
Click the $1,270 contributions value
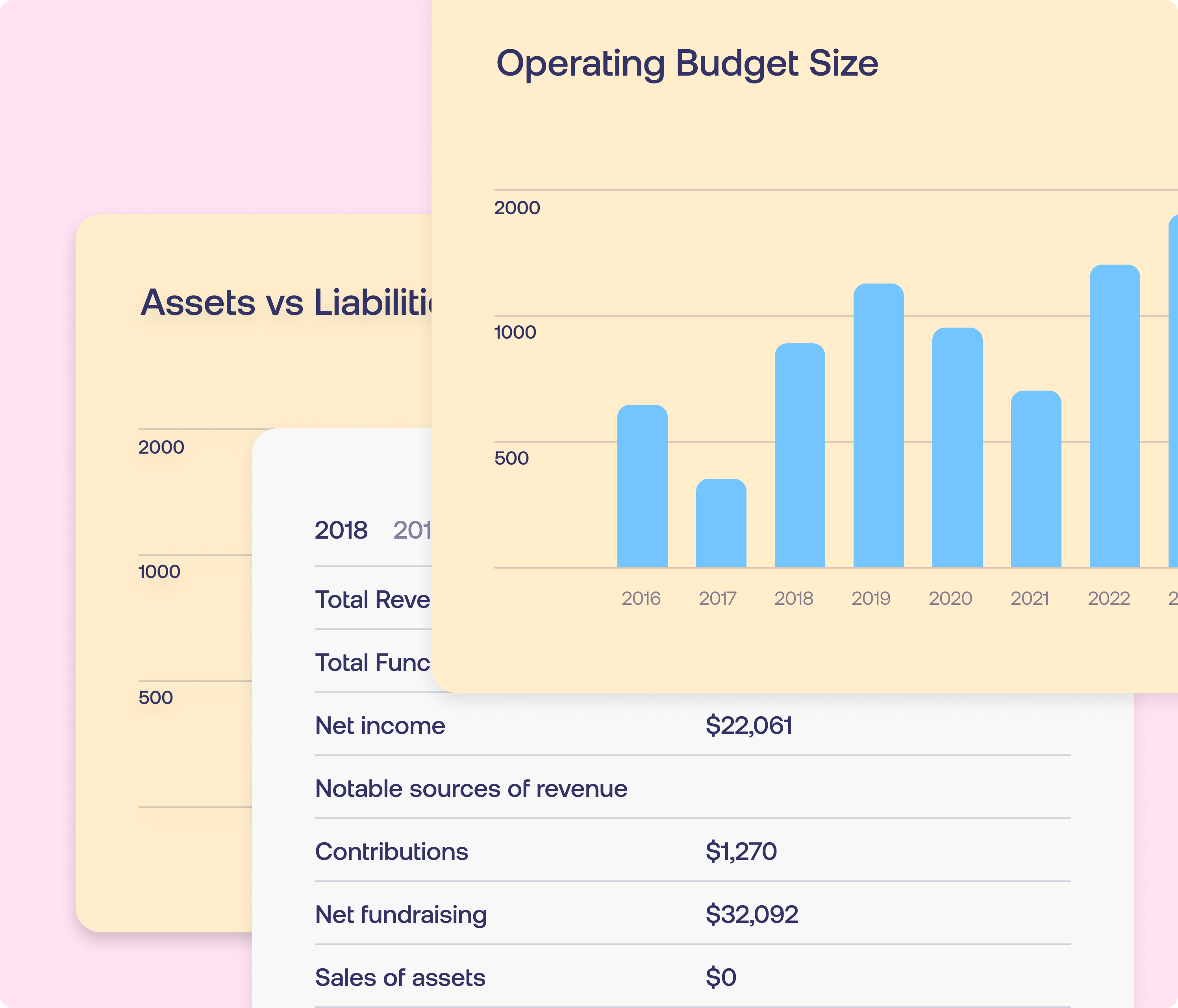[741, 852]
